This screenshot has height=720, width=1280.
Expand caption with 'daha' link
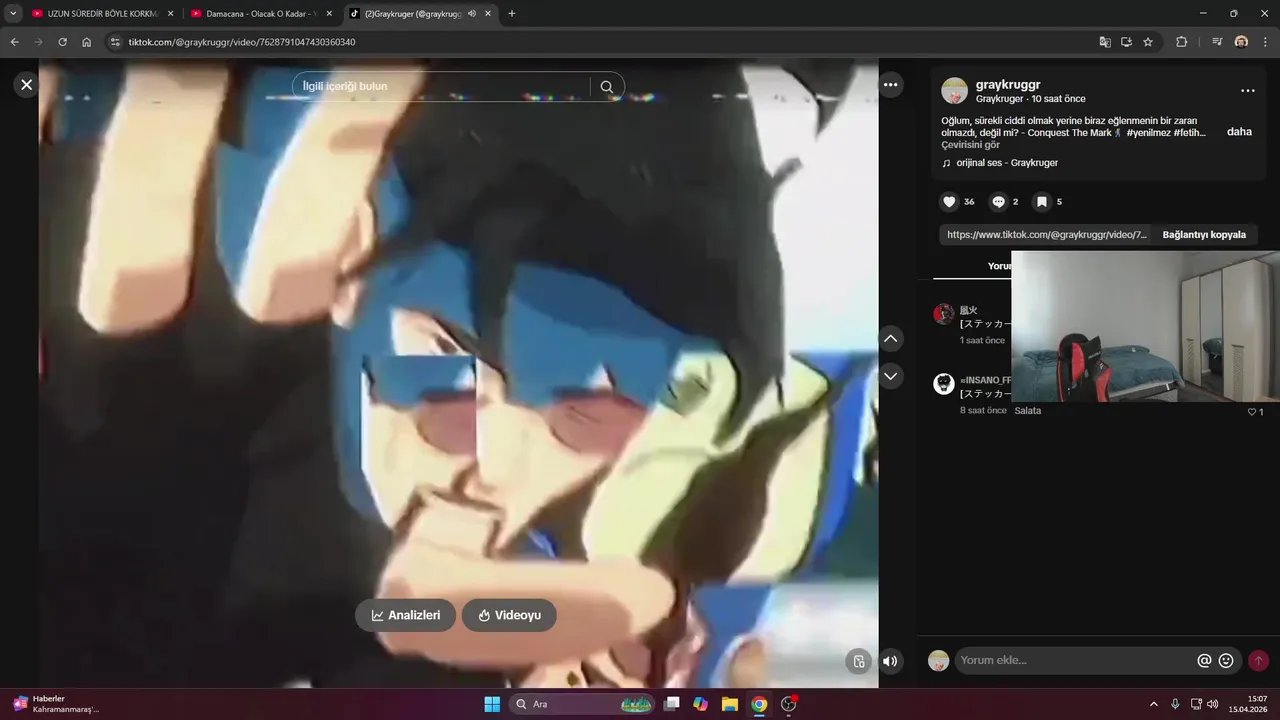[x=1239, y=132]
